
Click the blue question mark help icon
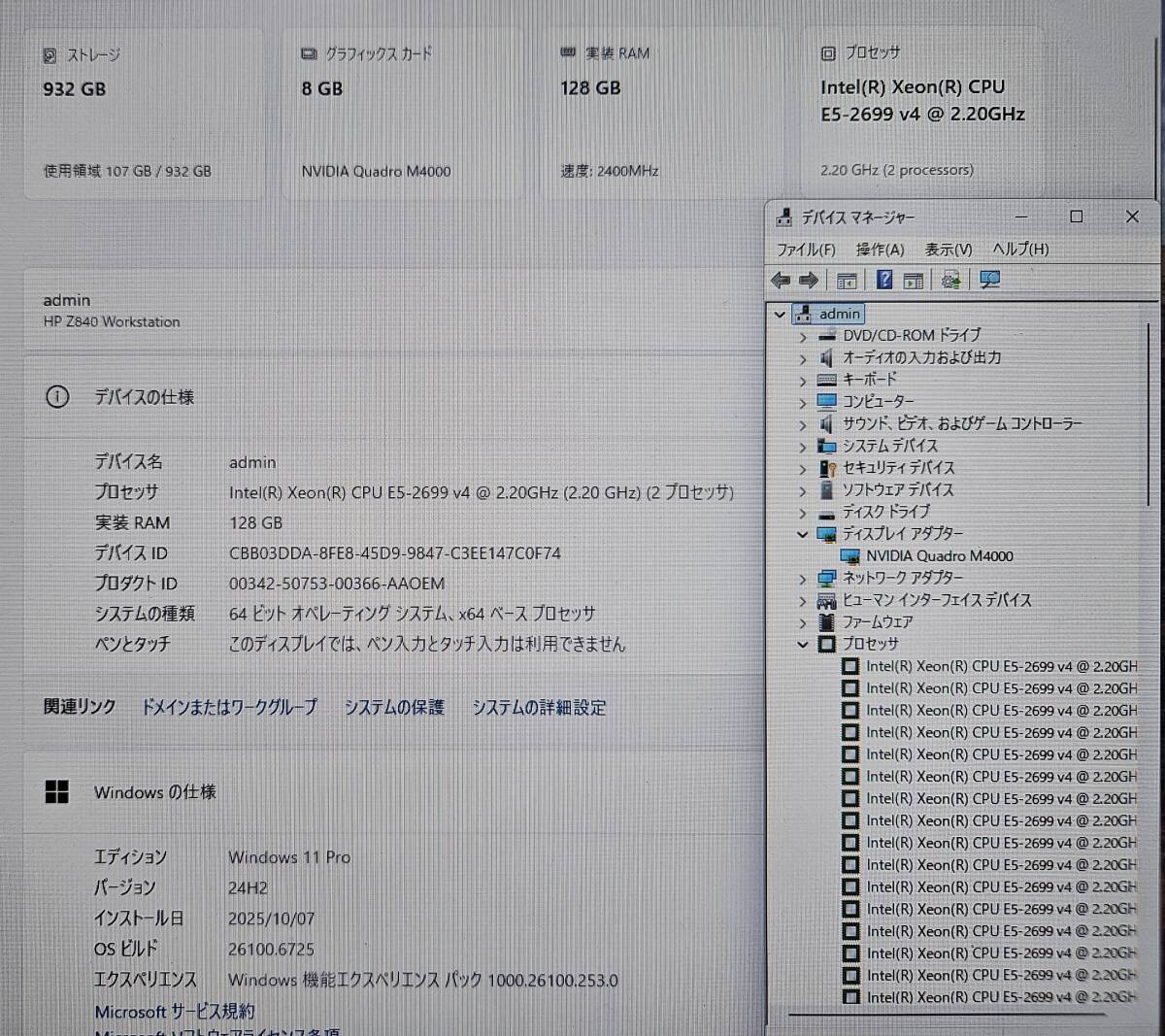coord(884,281)
